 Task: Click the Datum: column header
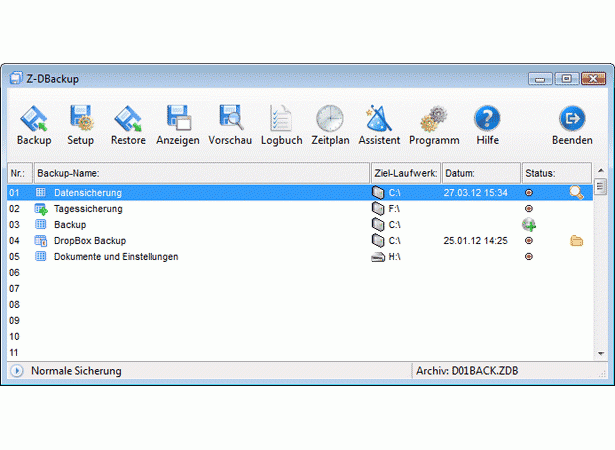pos(481,173)
